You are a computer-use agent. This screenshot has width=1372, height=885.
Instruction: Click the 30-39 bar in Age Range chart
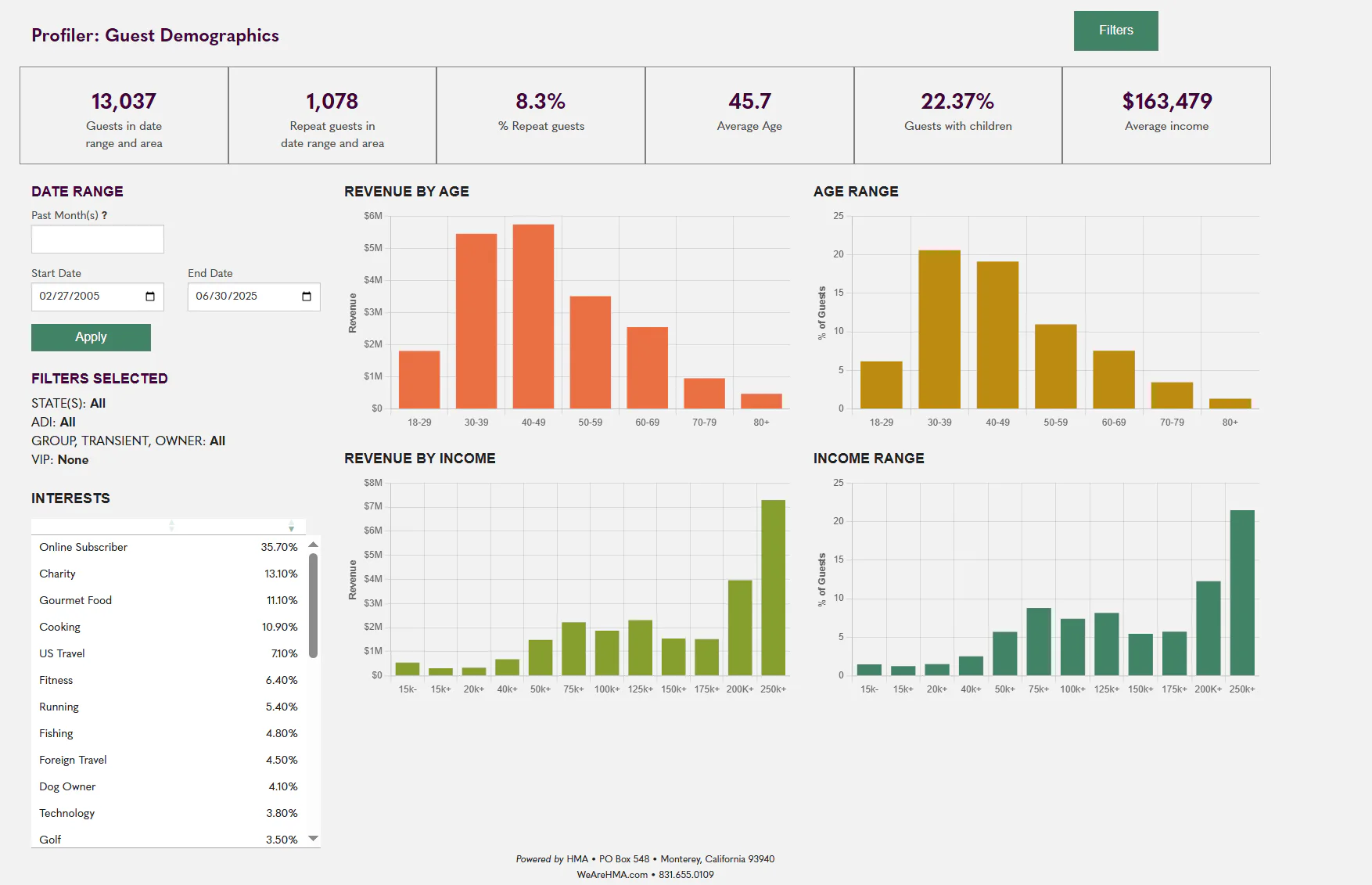point(939,329)
